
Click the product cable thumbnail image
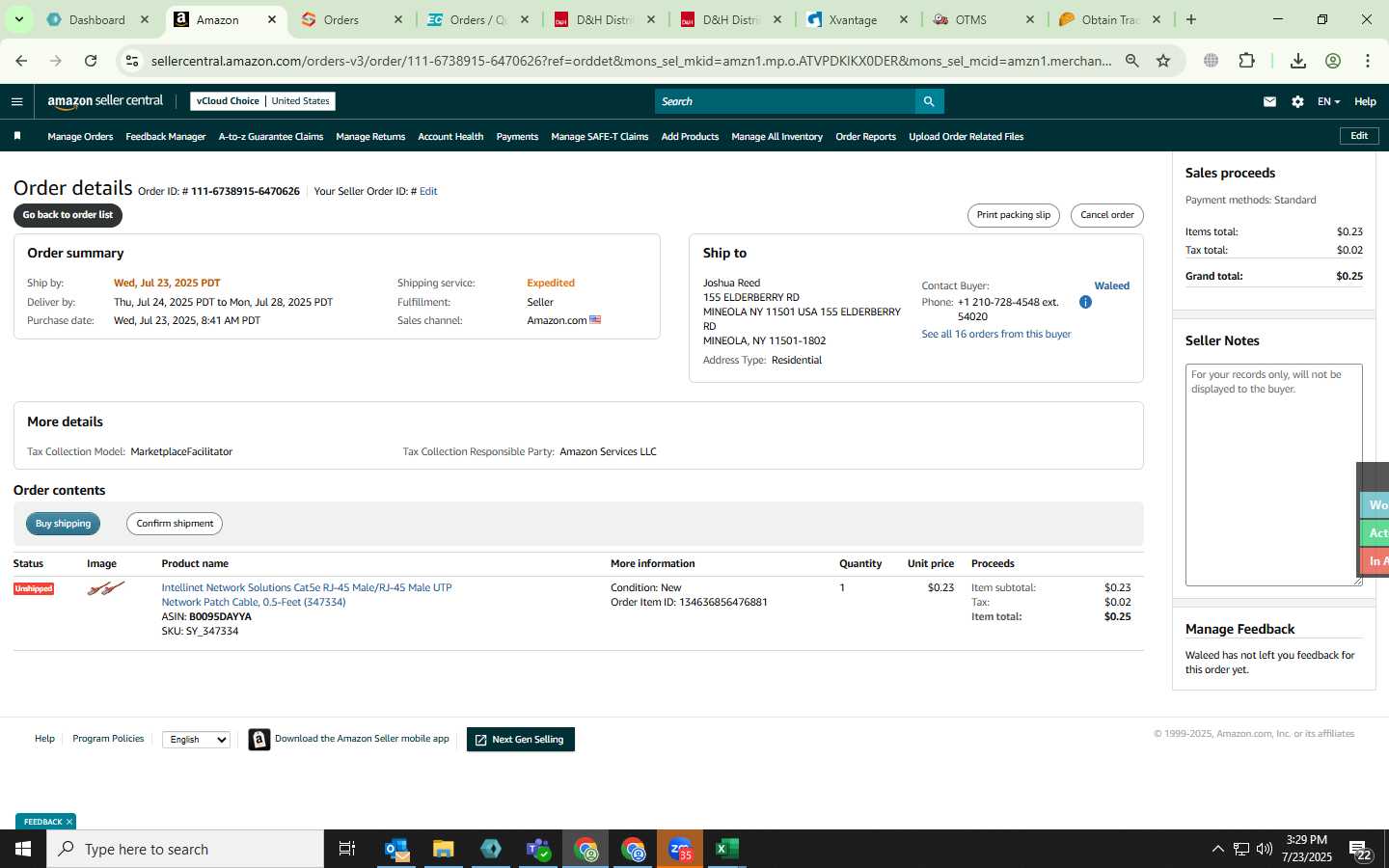point(105,588)
